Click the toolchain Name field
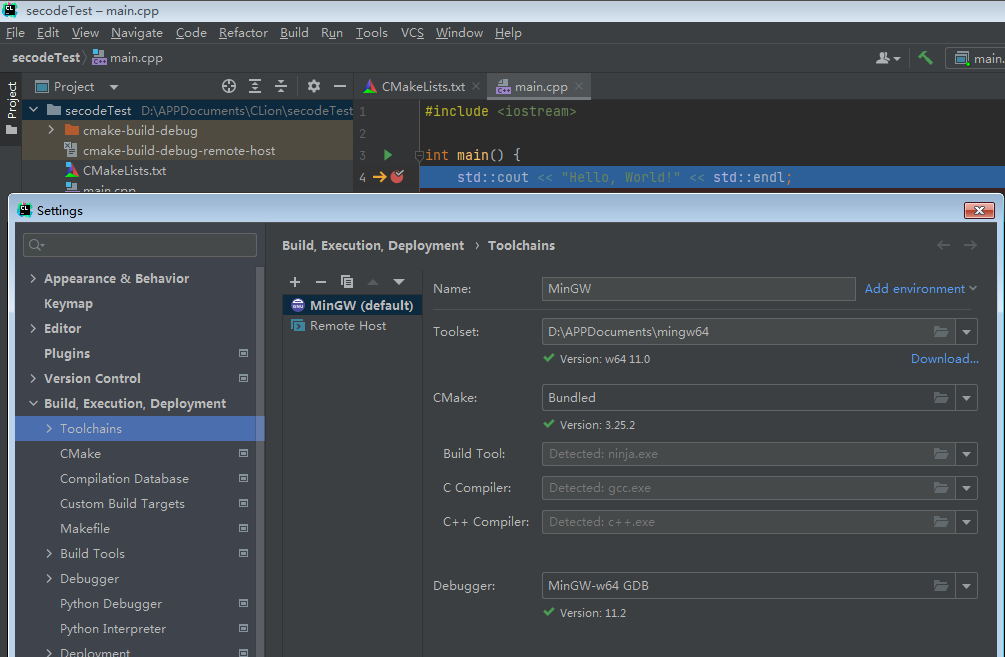Viewport: 1005px width, 657px height. coord(698,288)
